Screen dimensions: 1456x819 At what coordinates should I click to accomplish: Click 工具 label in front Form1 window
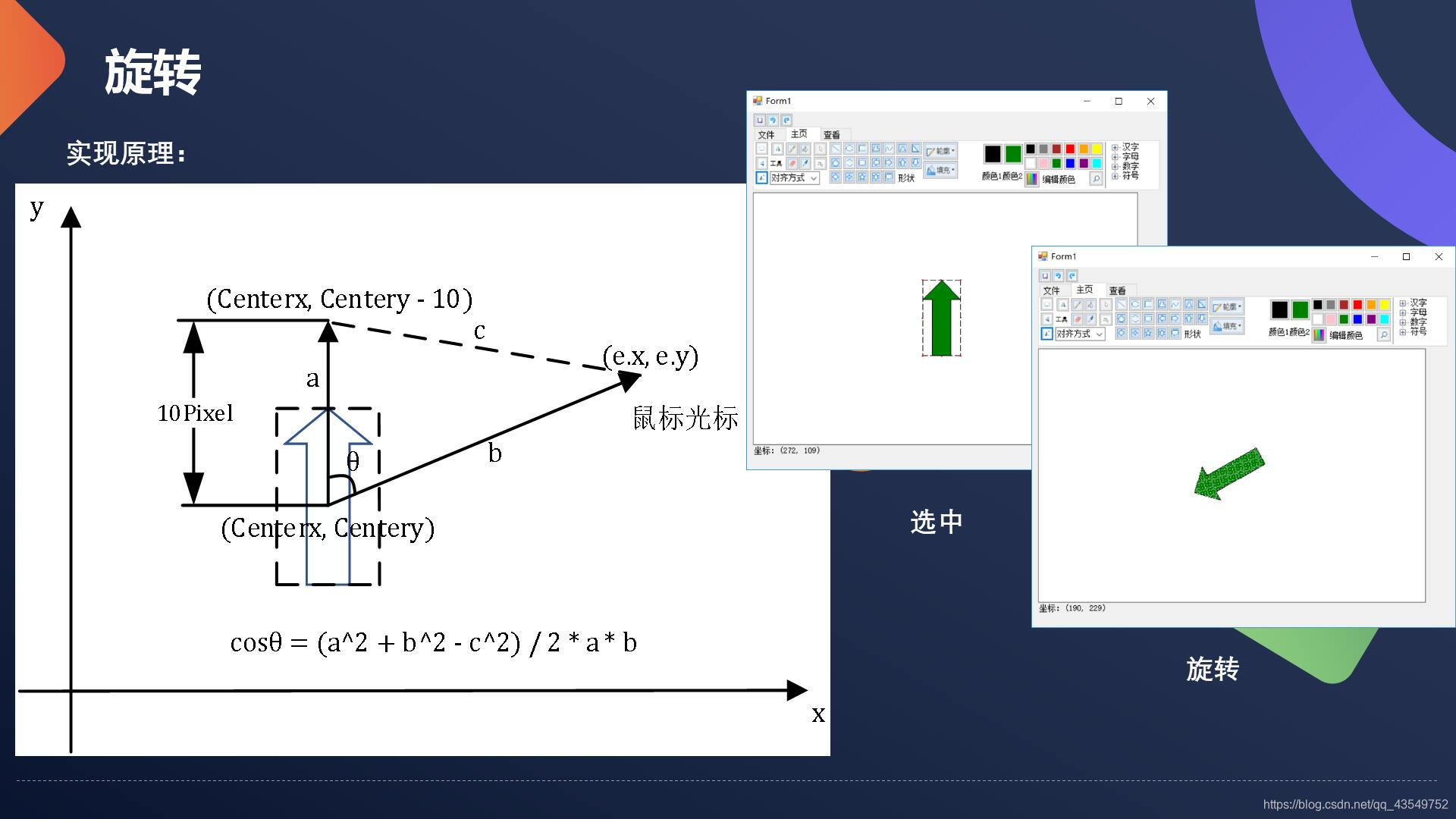[x=1062, y=319]
